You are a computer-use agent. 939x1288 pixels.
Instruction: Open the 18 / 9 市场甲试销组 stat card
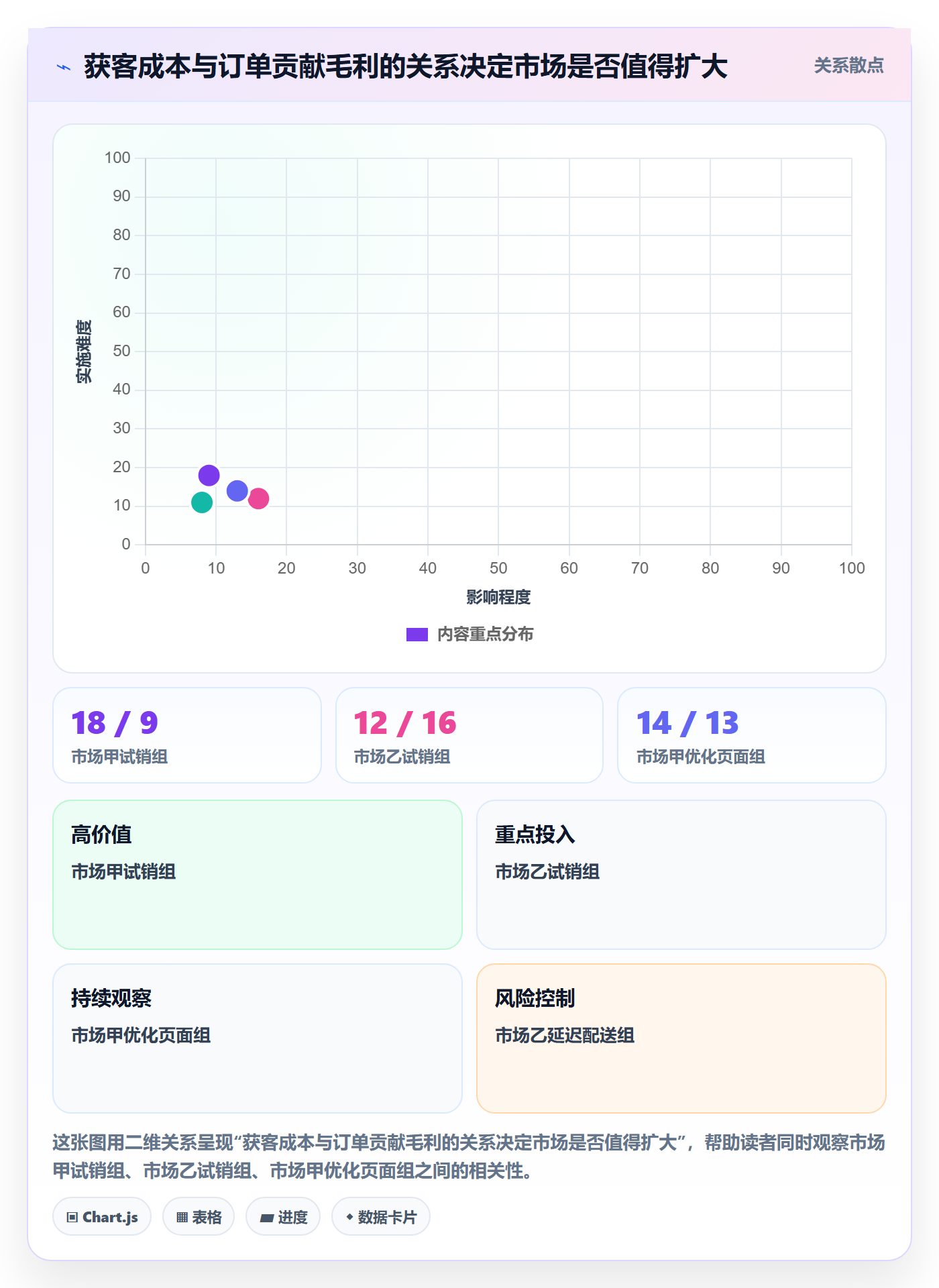(187, 735)
